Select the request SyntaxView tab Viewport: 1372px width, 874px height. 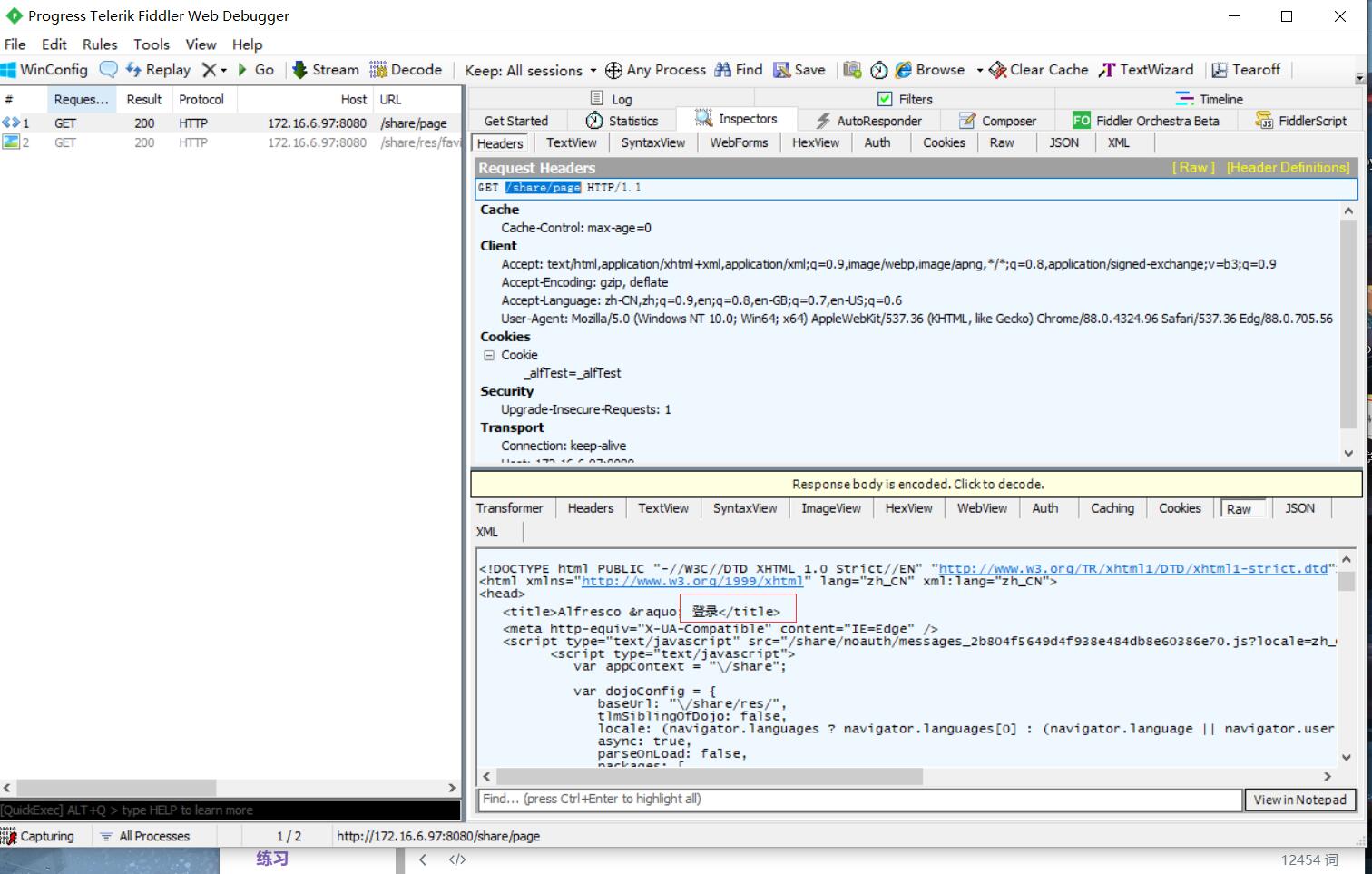653,142
